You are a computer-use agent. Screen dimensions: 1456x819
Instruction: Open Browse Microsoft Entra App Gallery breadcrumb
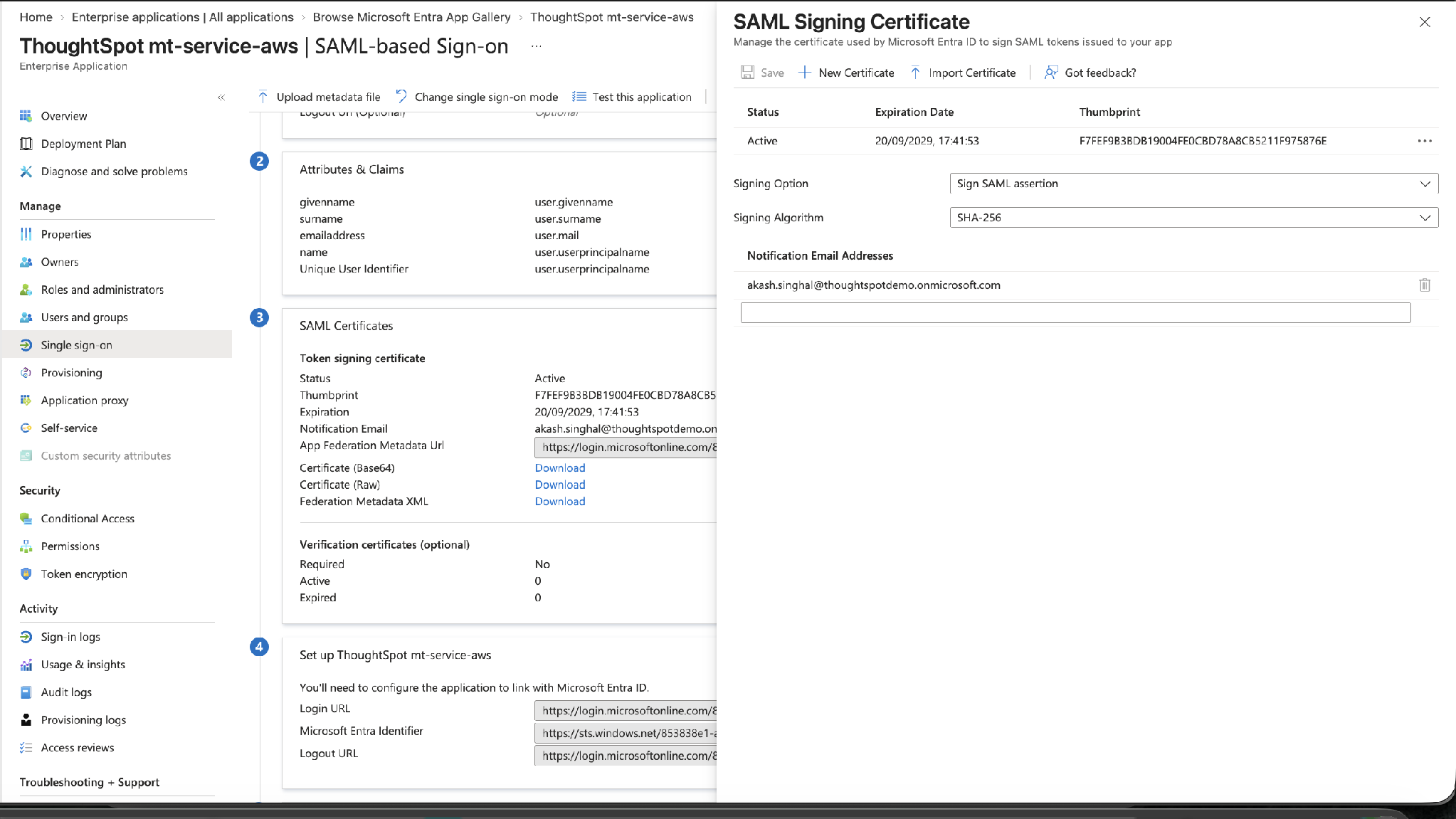point(411,17)
